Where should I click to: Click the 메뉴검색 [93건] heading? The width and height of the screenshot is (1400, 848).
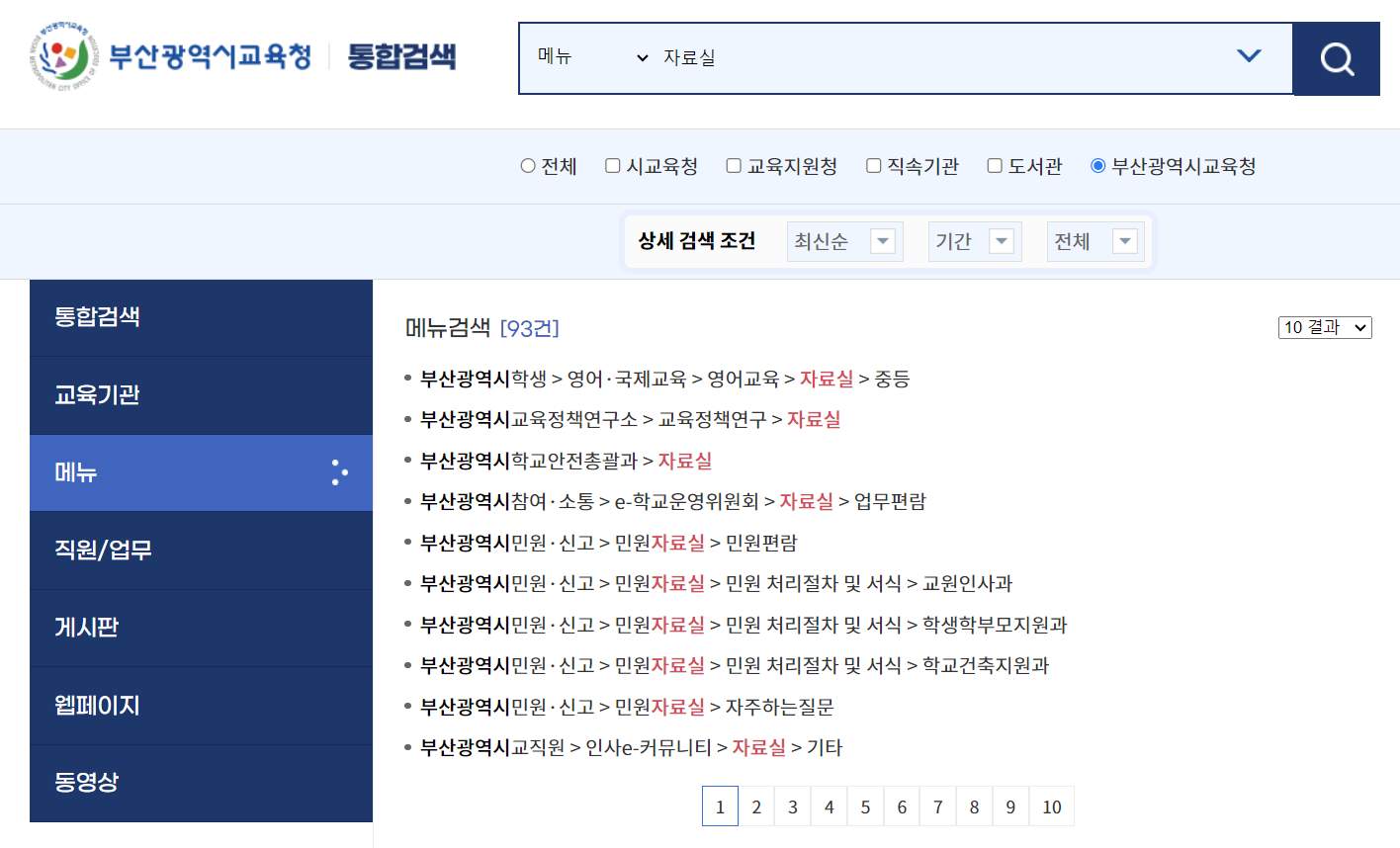(482, 327)
